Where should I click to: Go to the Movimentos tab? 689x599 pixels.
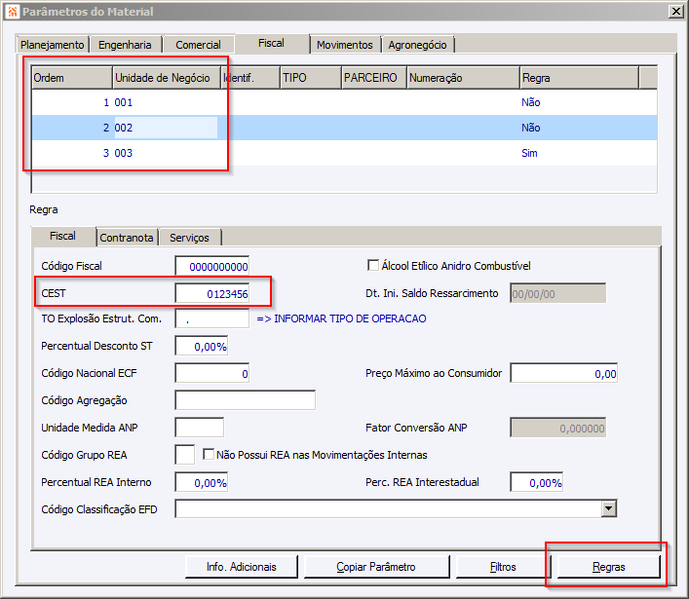(x=345, y=45)
